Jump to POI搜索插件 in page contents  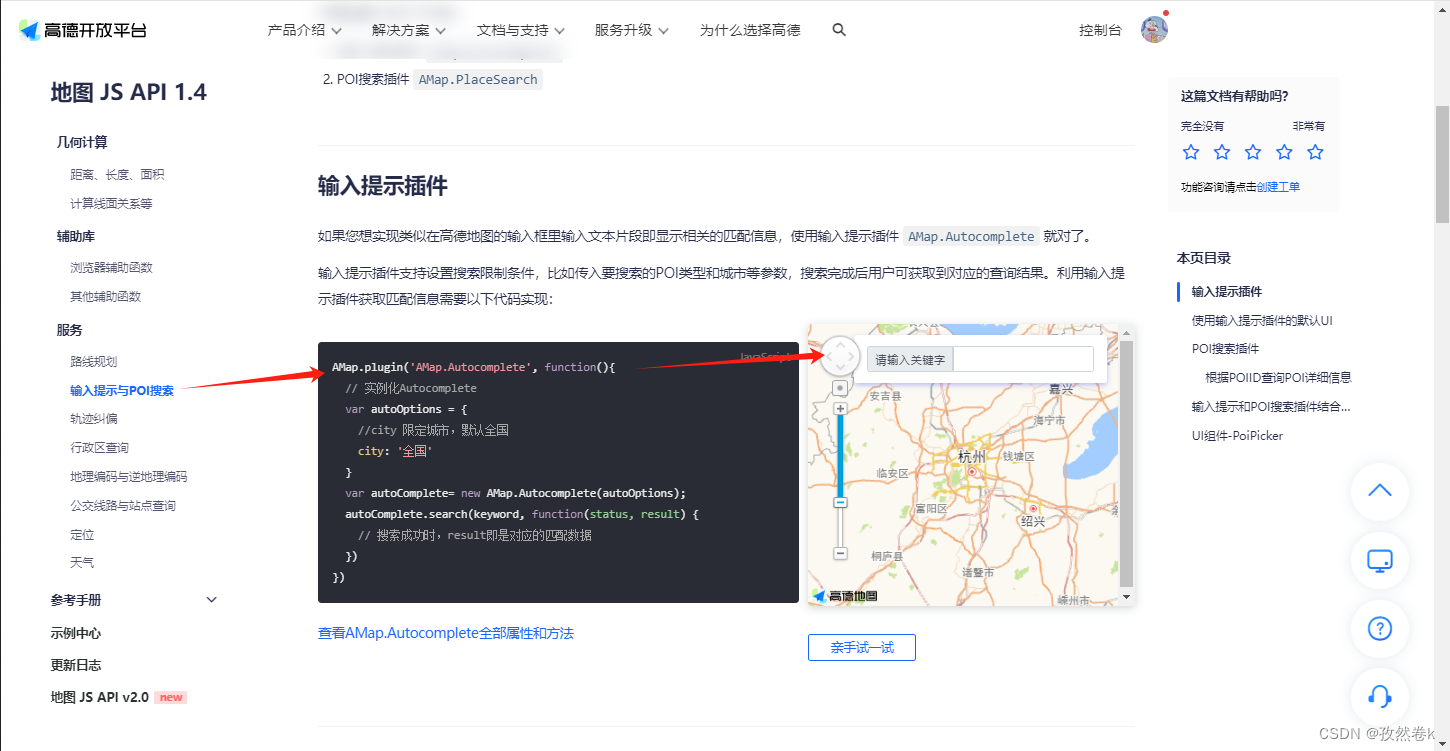click(1225, 348)
